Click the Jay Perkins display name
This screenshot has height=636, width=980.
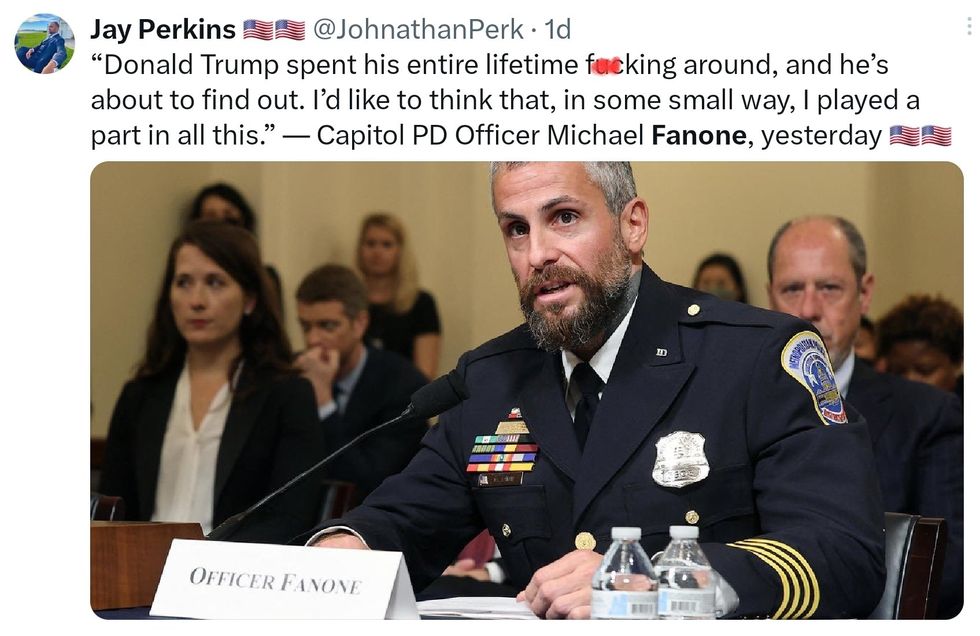163,29
